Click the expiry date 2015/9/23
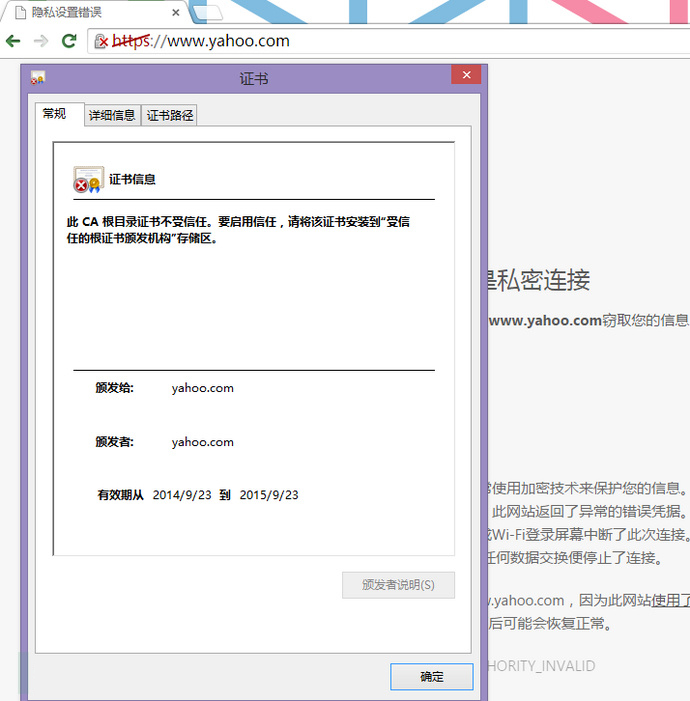The image size is (690, 701). 269,495
